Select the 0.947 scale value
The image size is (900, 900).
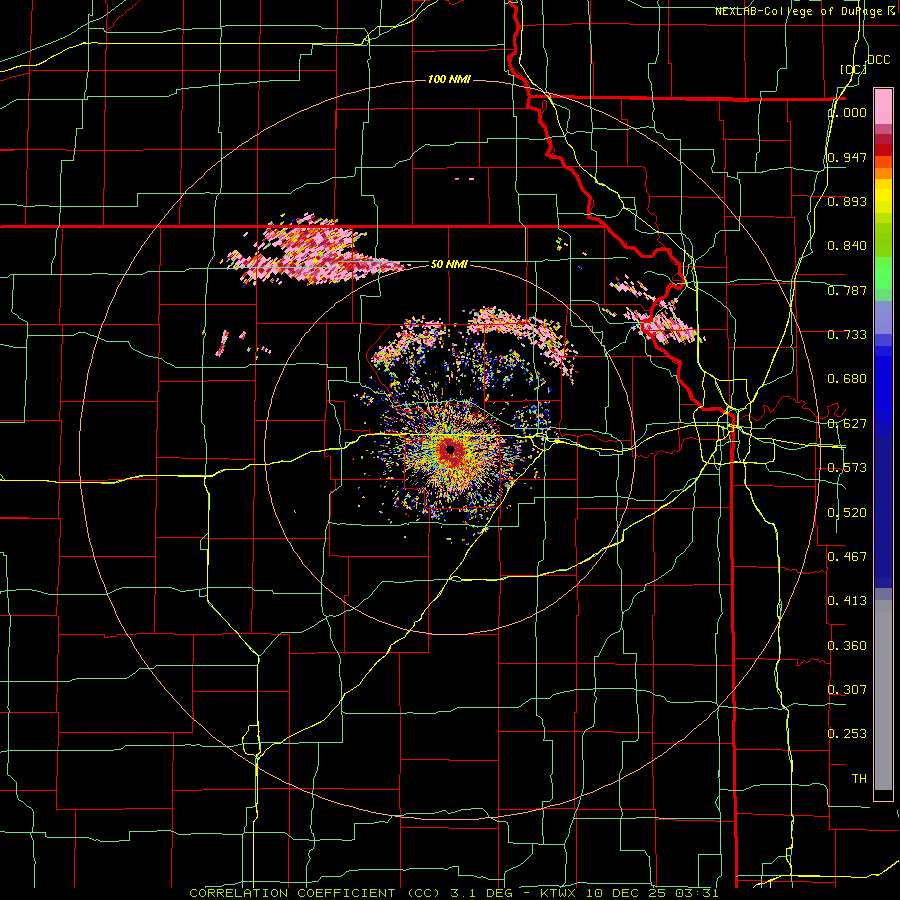pyautogui.click(x=847, y=157)
